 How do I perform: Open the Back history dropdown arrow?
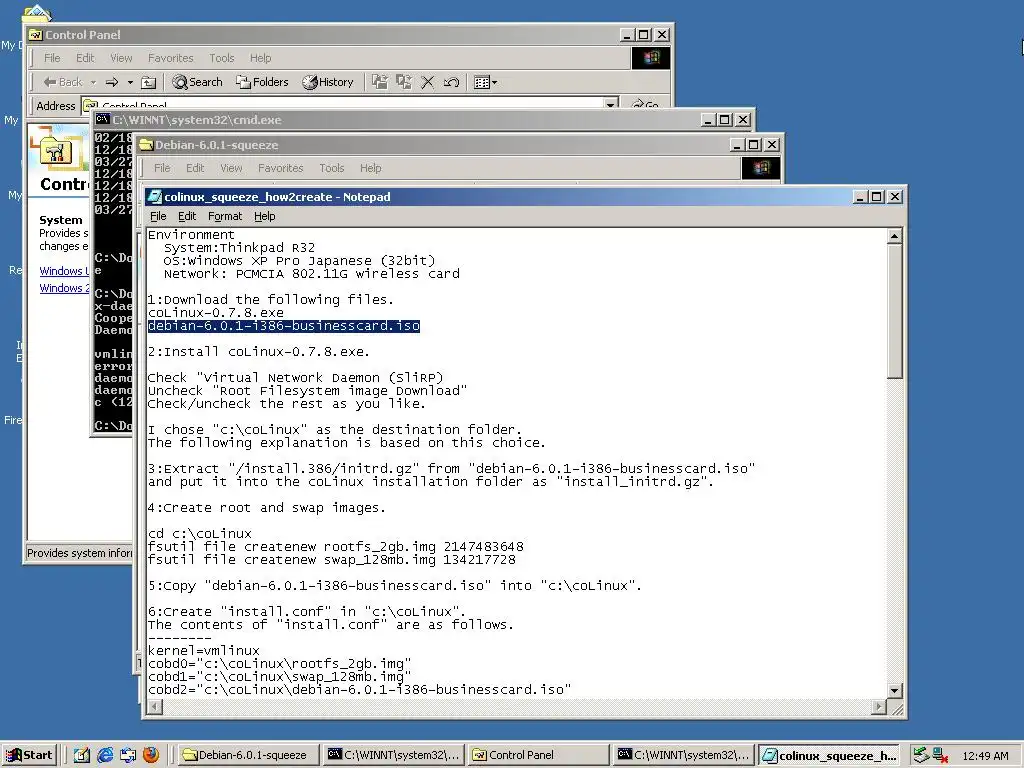coord(93,82)
